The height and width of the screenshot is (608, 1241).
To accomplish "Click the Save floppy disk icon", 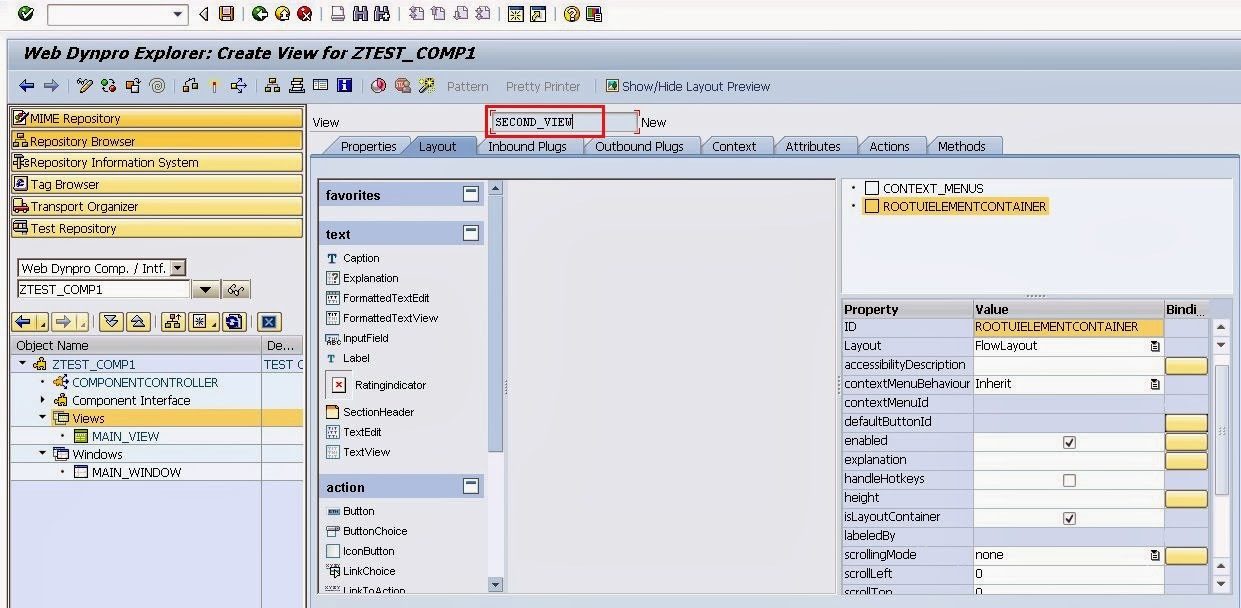I will point(227,14).
